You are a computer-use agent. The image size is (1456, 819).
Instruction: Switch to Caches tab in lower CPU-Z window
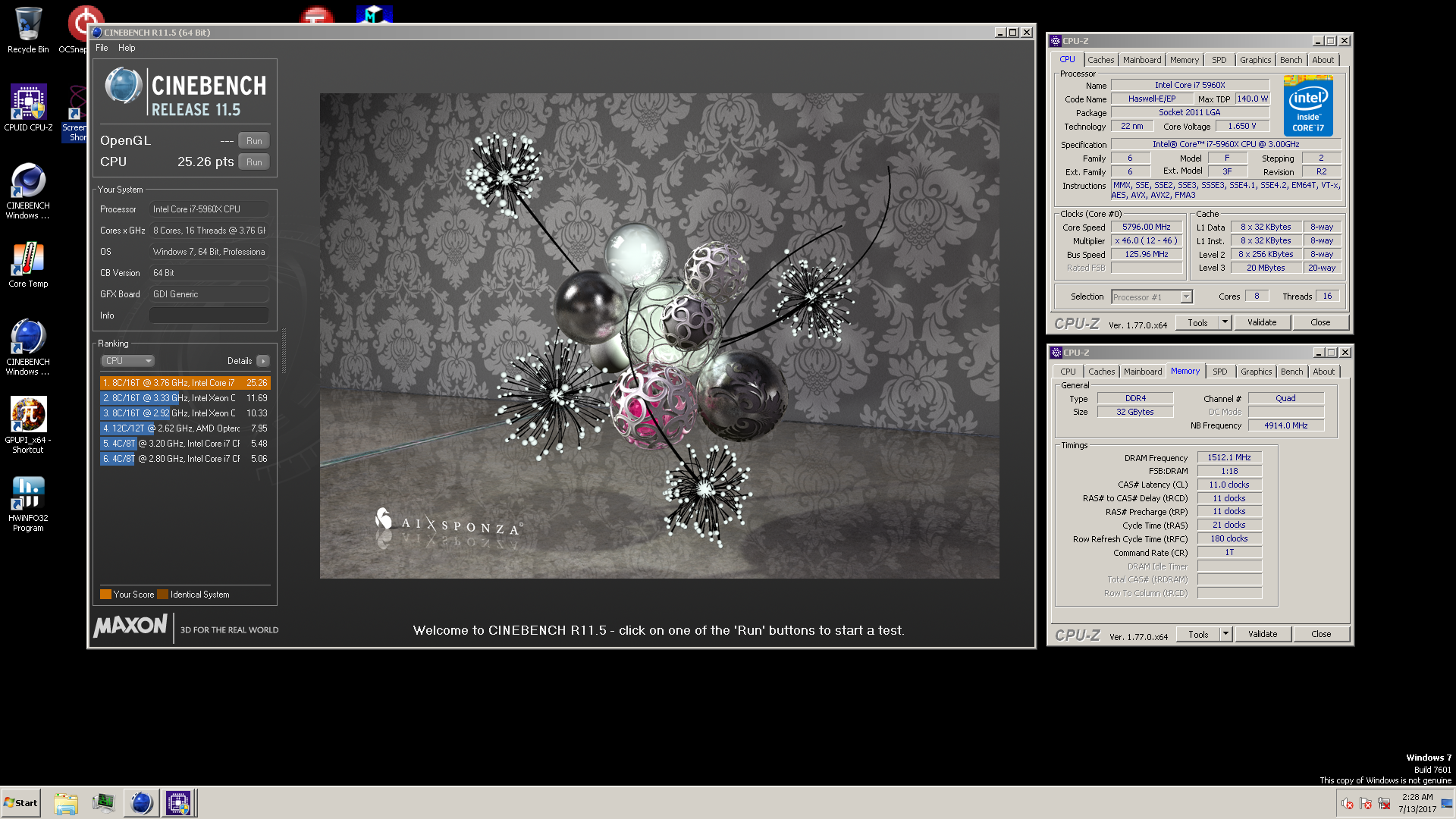tap(1102, 372)
